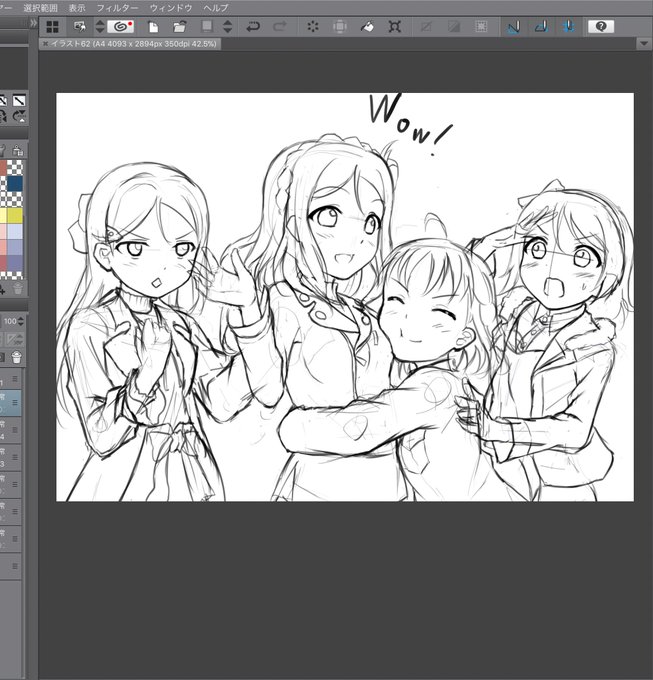Delete layer with the bright trash can icon
The height and width of the screenshot is (680, 653).
click(16, 357)
